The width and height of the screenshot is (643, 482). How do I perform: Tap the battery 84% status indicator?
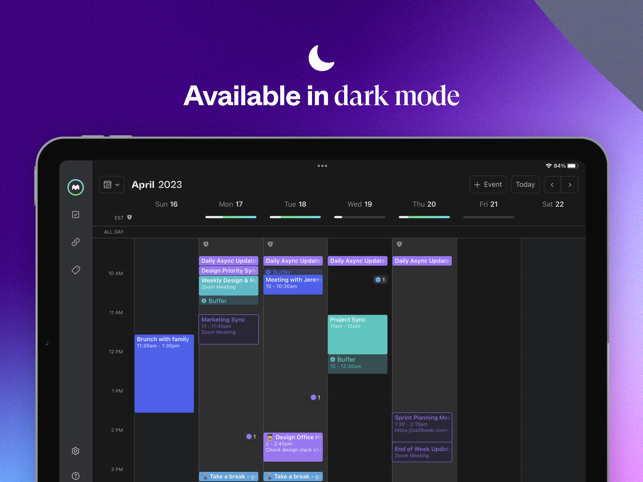[x=566, y=166]
